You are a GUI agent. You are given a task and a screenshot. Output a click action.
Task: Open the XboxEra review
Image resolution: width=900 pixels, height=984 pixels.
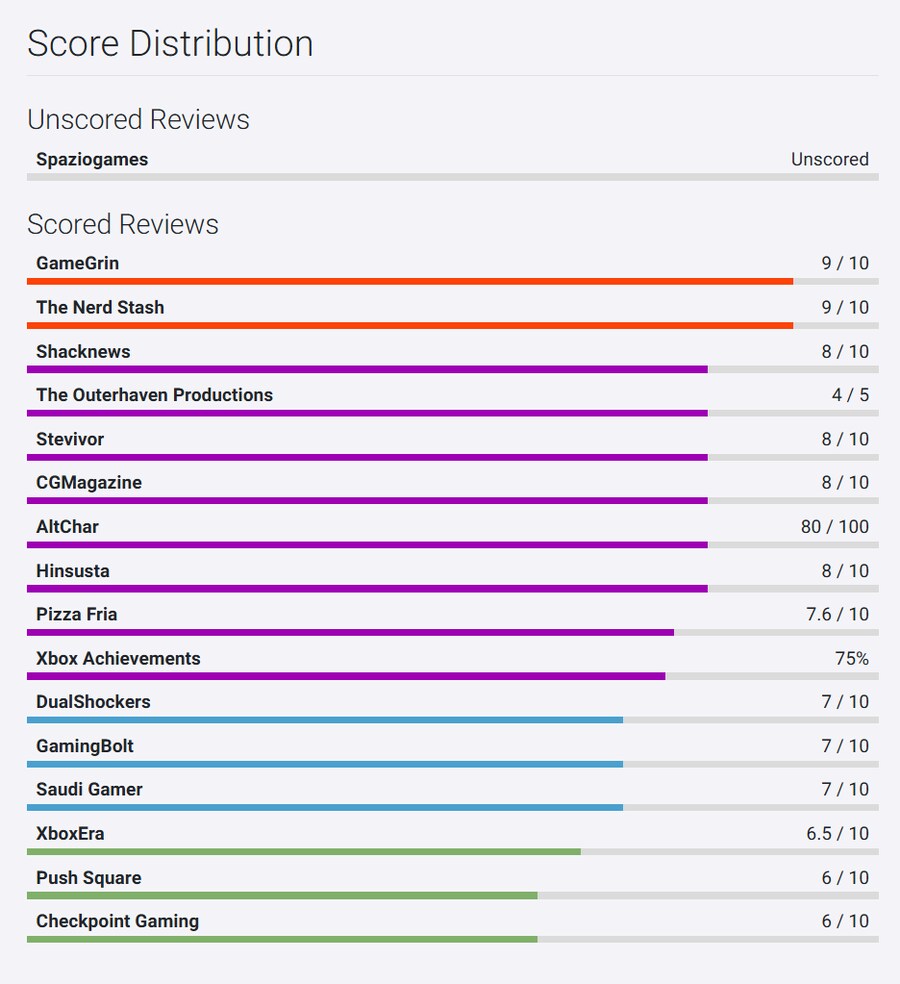[x=70, y=833]
